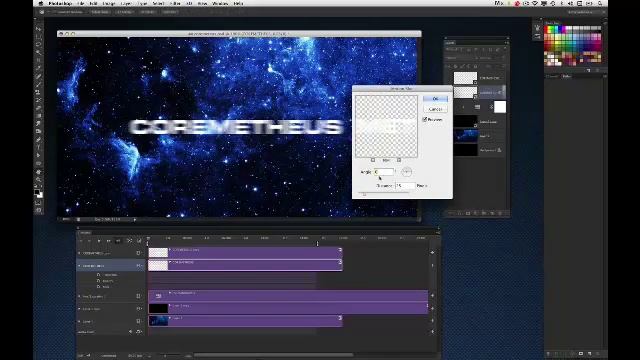Open the Layer menu

click(x=126, y=3)
